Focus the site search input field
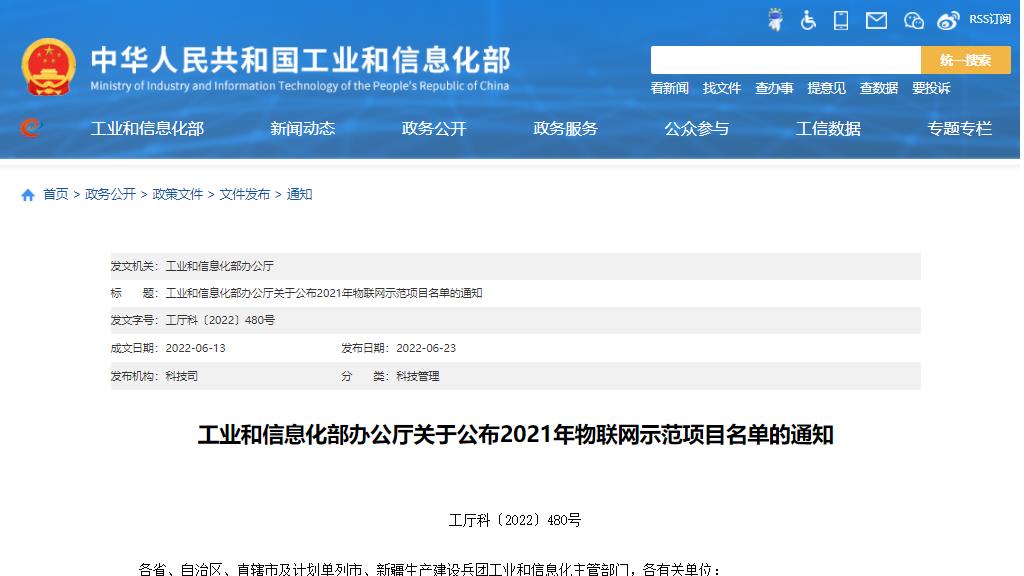 point(785,60)
